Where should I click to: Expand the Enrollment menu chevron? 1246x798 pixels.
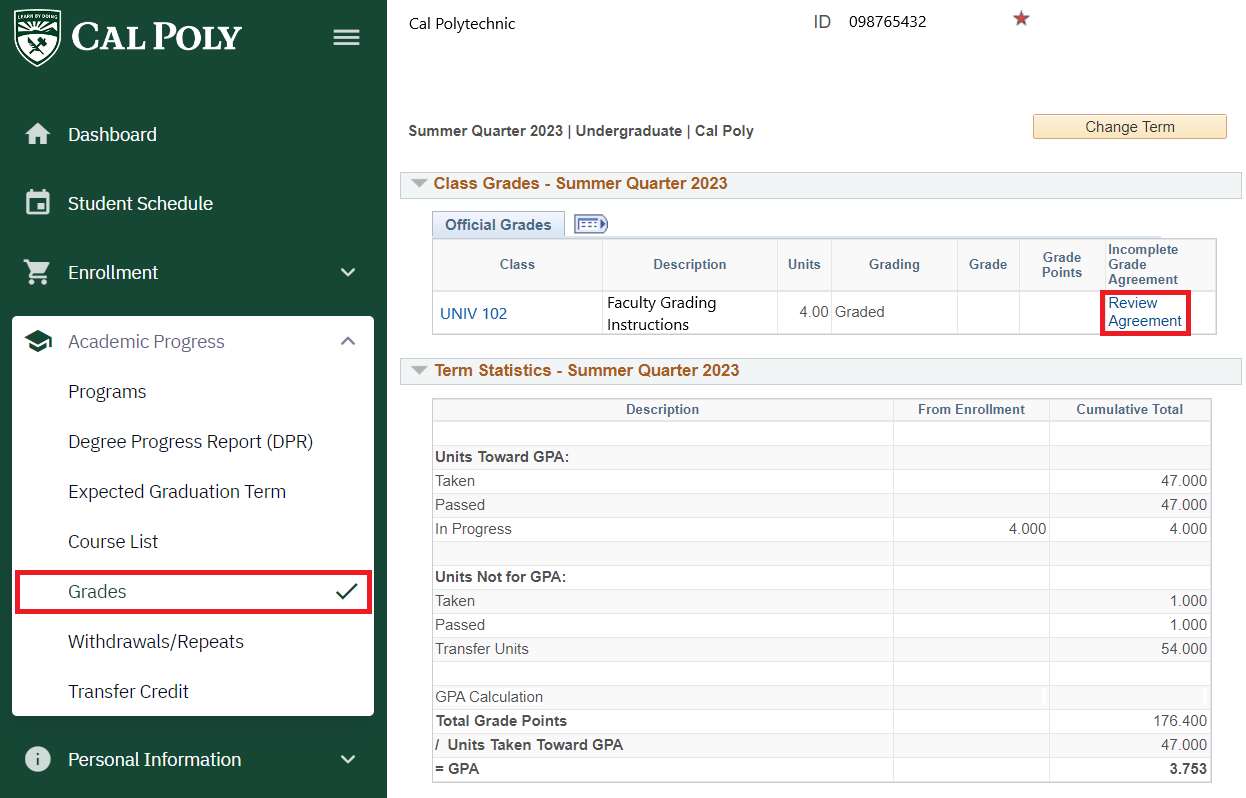[x=348, y=272]
